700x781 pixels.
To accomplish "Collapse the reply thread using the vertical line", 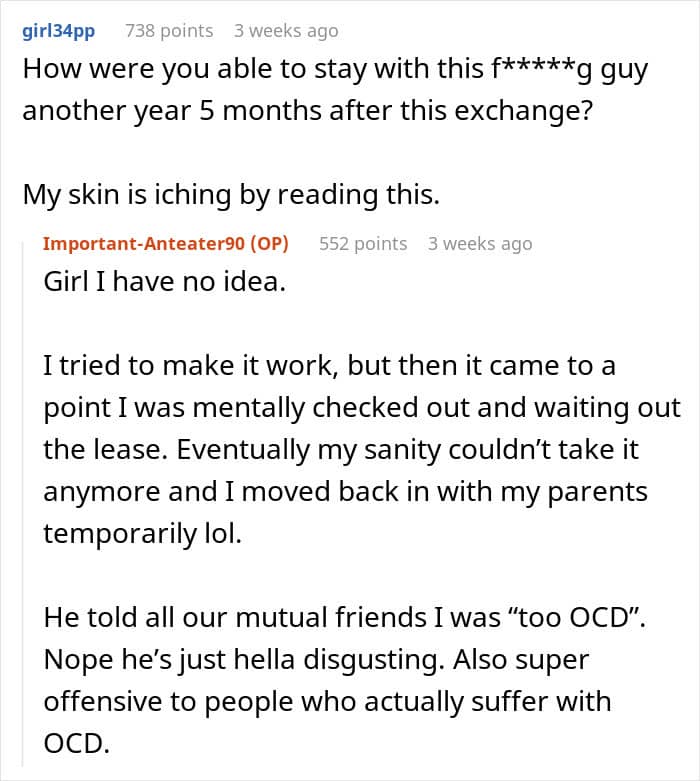I will pos(22,504).
